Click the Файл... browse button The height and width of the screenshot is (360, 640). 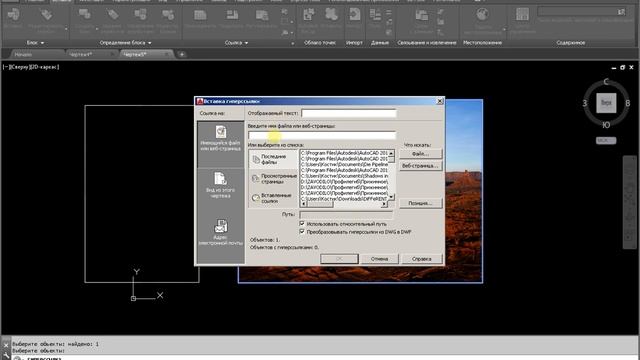(420, 154)
